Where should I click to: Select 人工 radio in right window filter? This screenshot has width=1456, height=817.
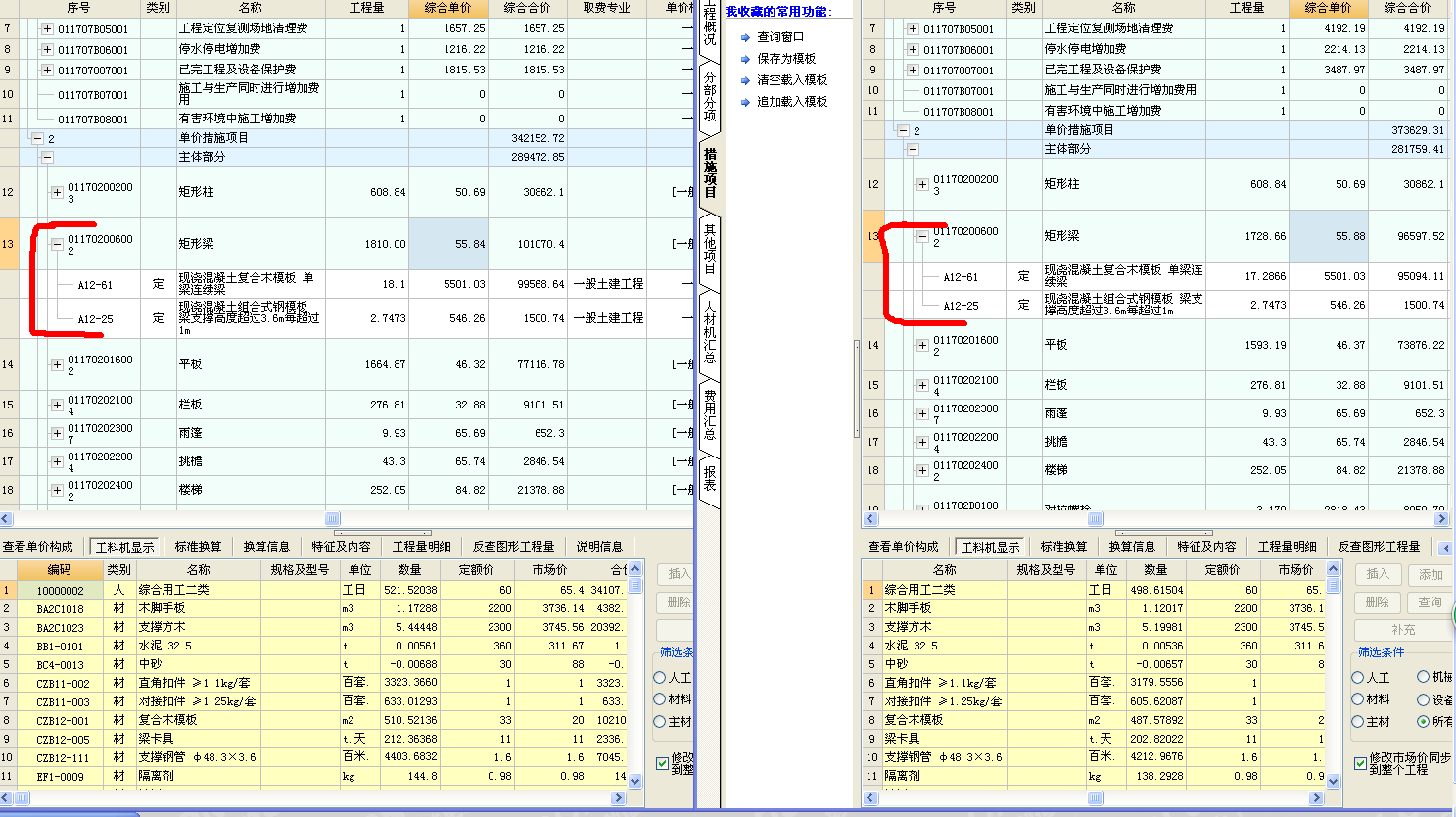pos(1358,678)
